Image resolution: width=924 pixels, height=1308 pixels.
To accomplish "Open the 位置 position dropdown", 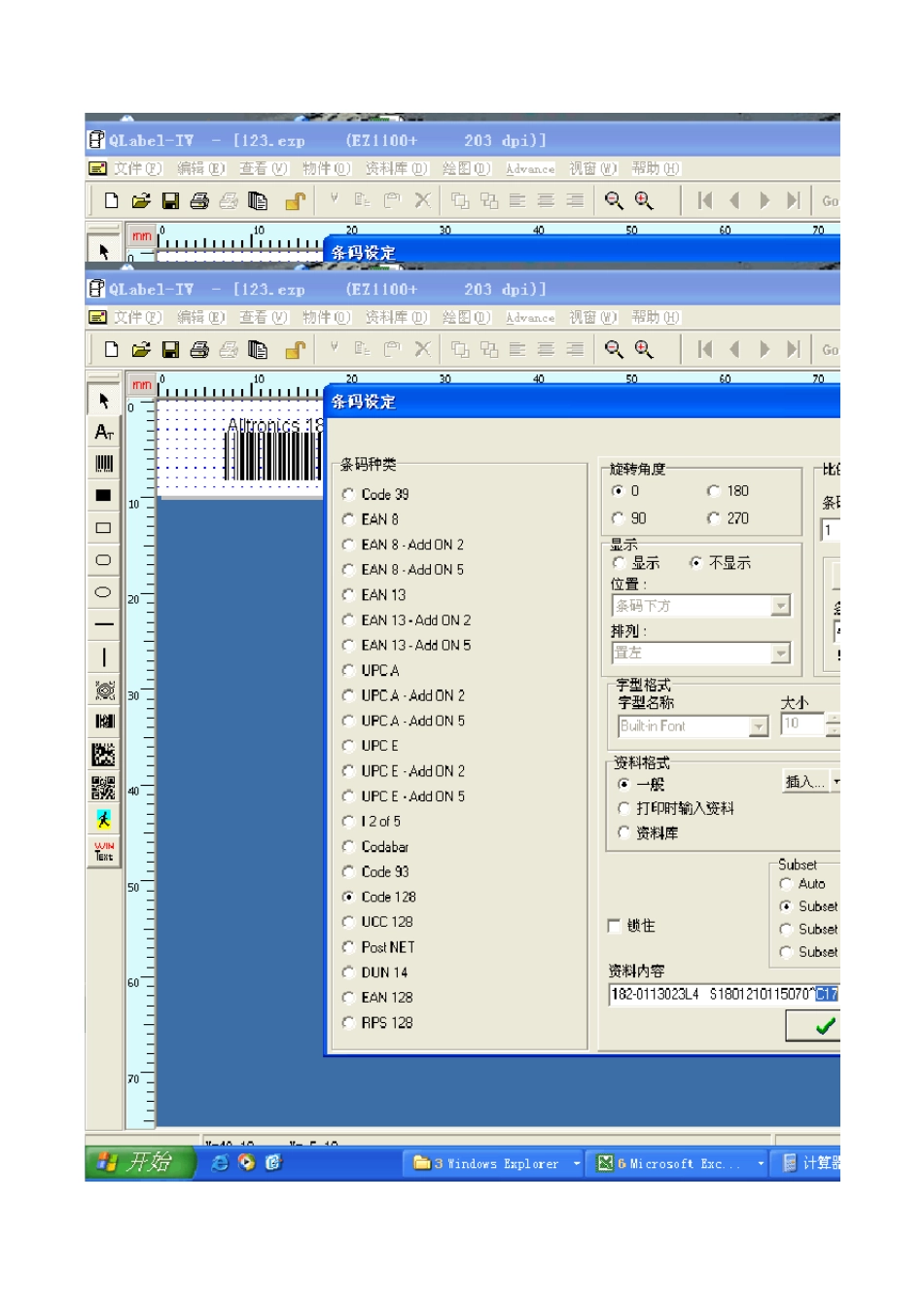I will click(x=780, y=606).
